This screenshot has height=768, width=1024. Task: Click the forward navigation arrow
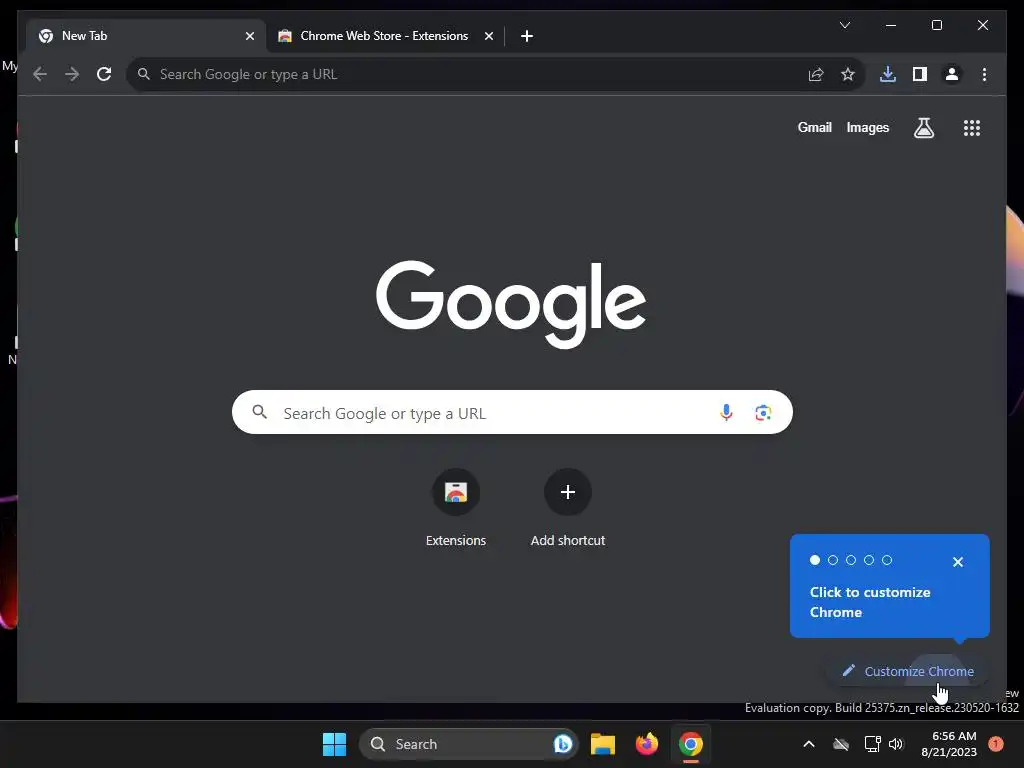click(x=72, y=74)
